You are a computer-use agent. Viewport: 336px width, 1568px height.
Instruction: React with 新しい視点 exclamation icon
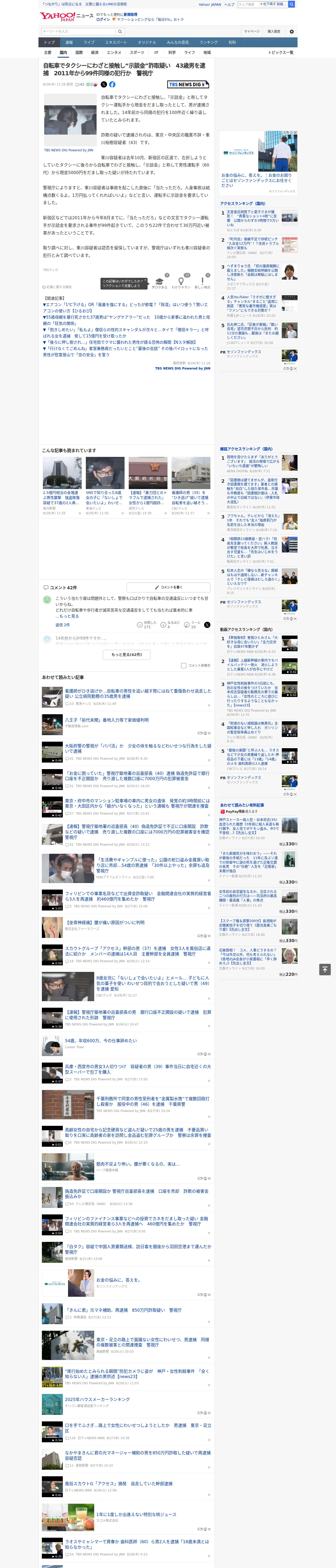pos(203,282)
